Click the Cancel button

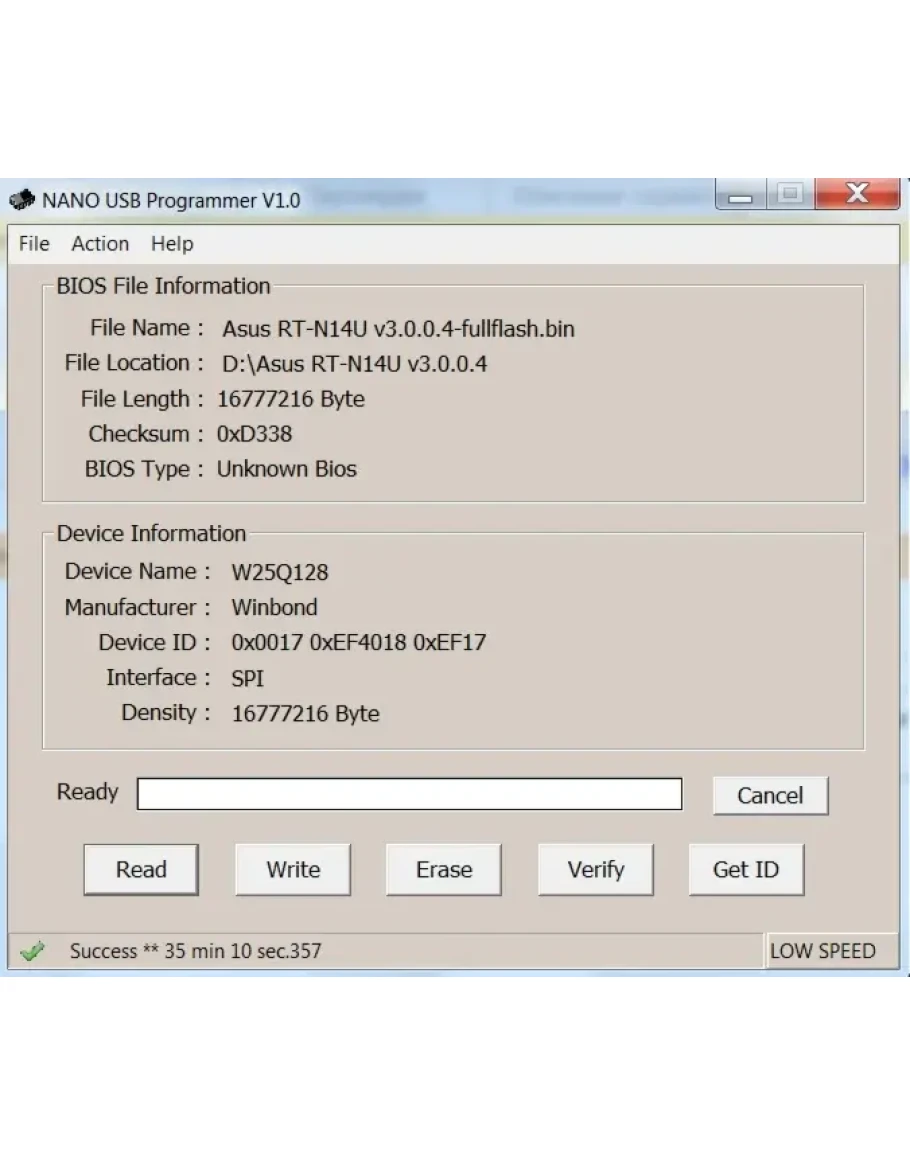770,795
